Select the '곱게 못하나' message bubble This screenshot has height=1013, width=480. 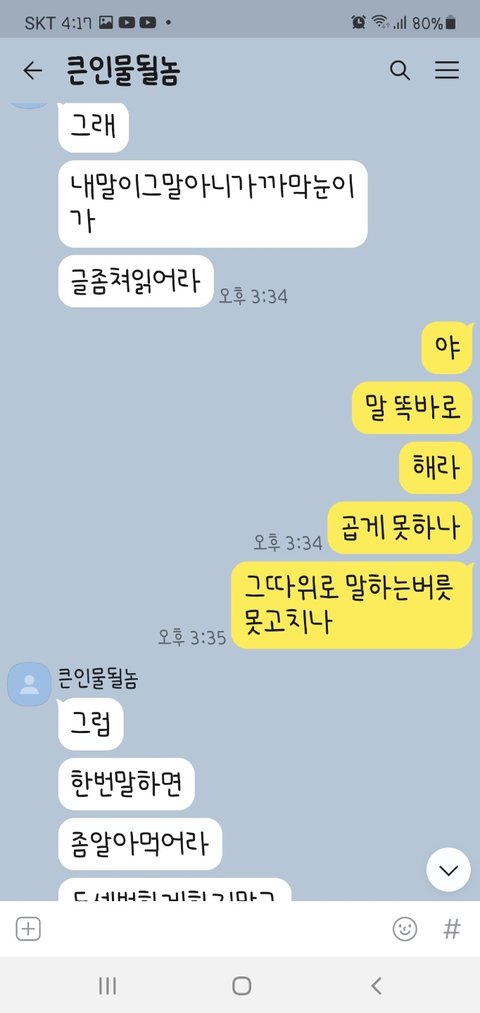click(x=401, y=528)
